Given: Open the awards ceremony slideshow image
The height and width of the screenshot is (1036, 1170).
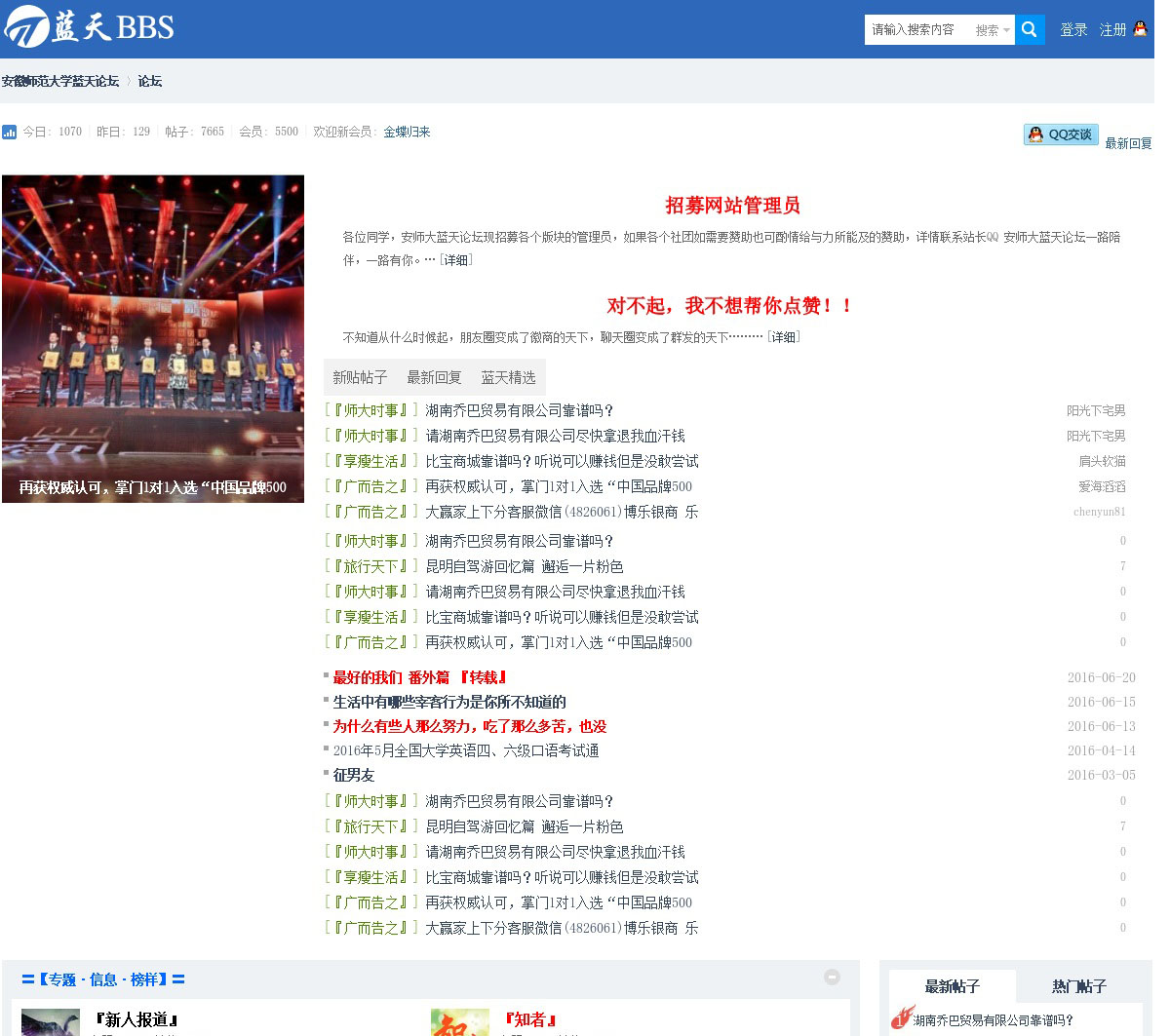Looking at the screenshot, I should (153, 338).
